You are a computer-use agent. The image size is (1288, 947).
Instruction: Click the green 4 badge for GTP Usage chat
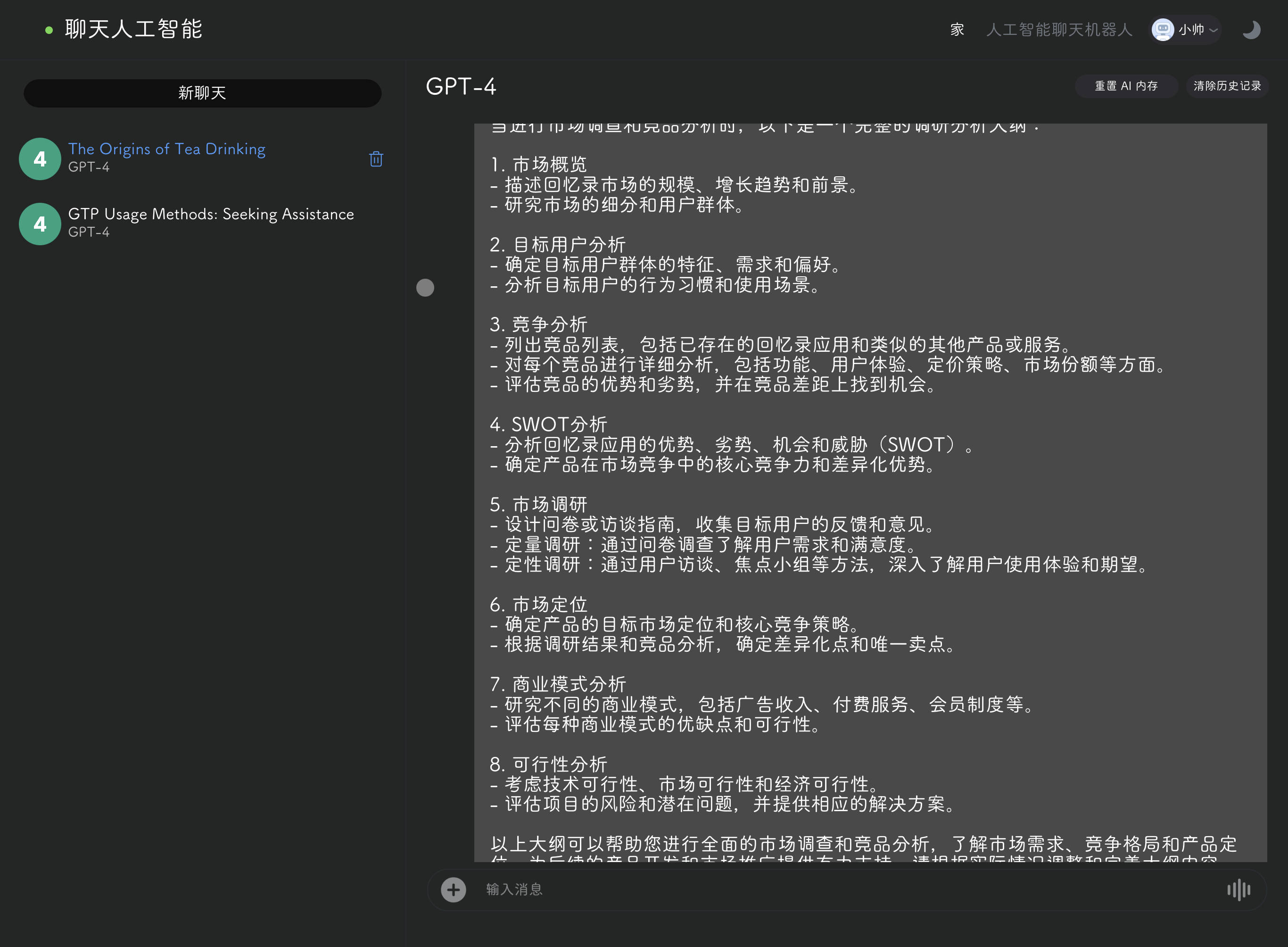[40, 224]
